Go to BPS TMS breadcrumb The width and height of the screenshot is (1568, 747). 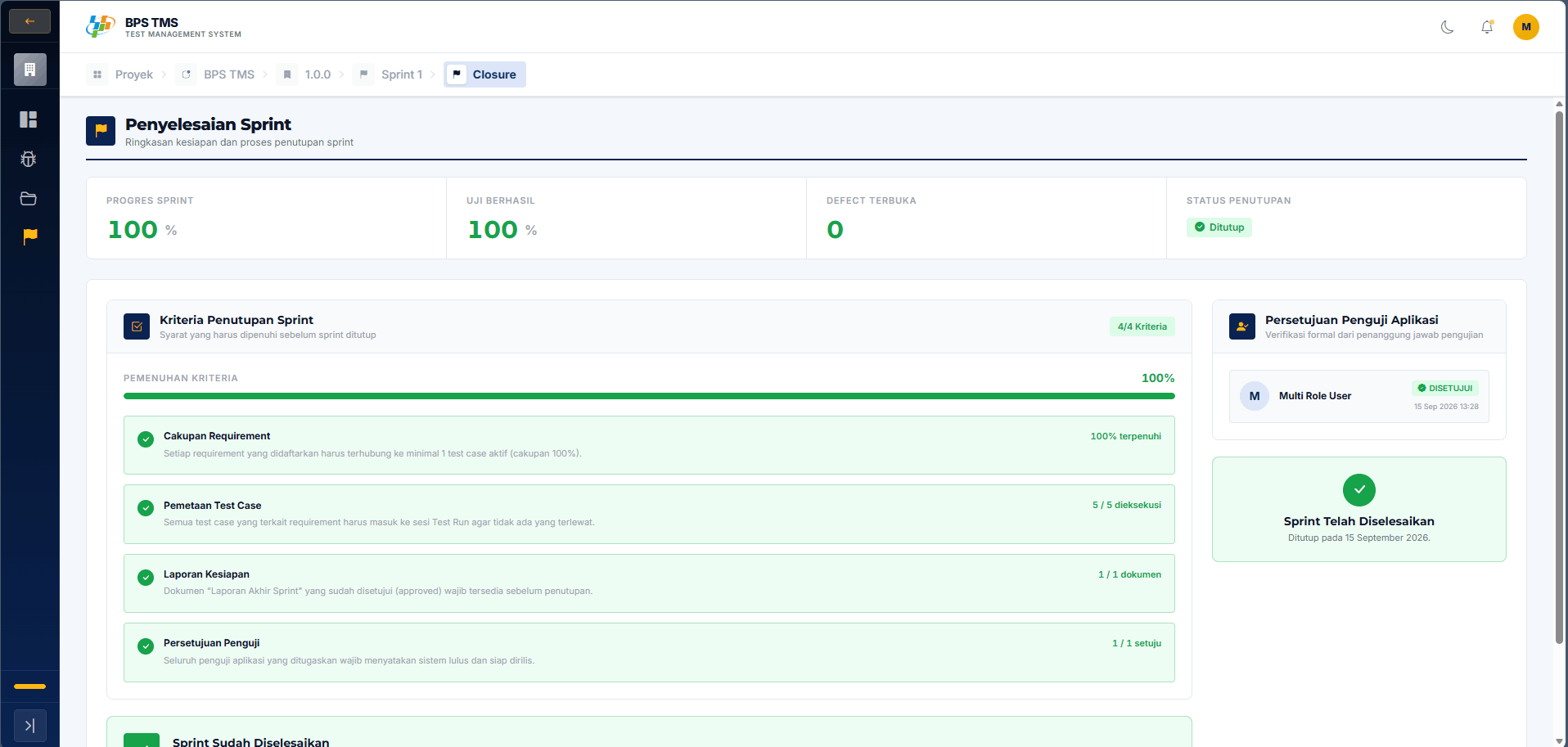pyautogui.click(x=216, y=74)
